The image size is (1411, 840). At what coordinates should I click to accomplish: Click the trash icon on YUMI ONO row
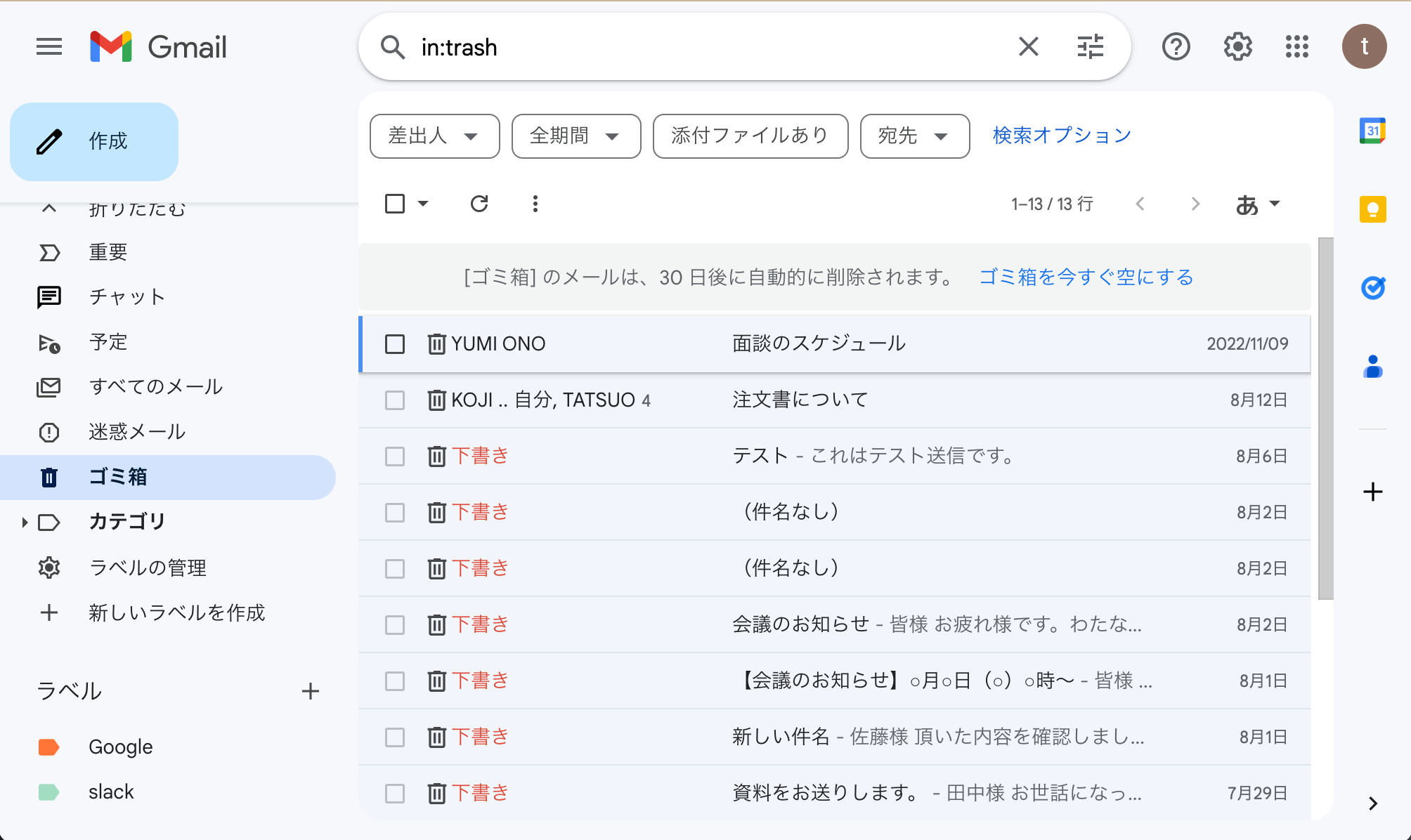(436, 344)
